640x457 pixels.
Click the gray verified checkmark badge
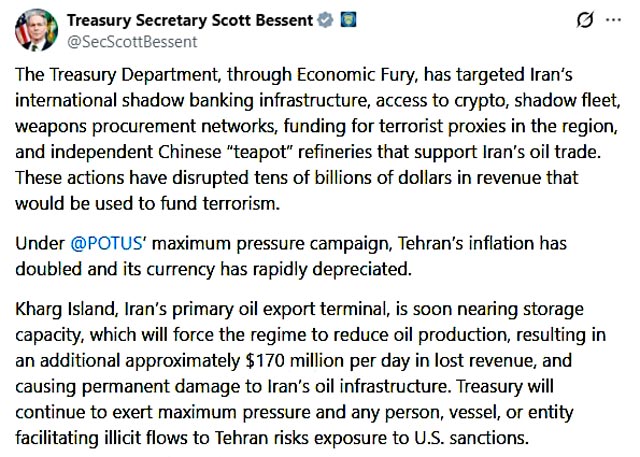coord(320,21)
